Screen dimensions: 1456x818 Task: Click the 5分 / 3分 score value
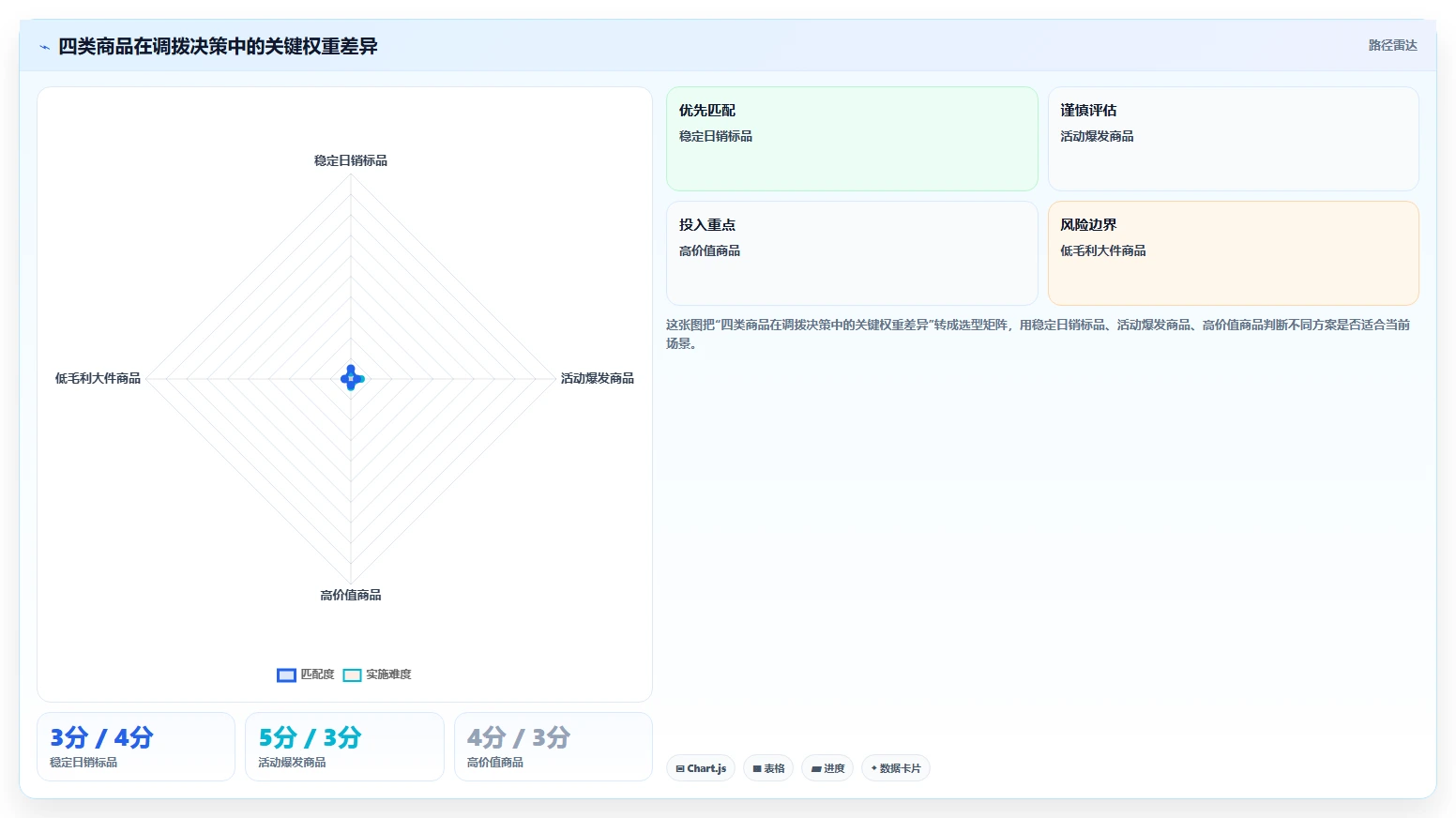pyautogui.click(x=310, y=737)
